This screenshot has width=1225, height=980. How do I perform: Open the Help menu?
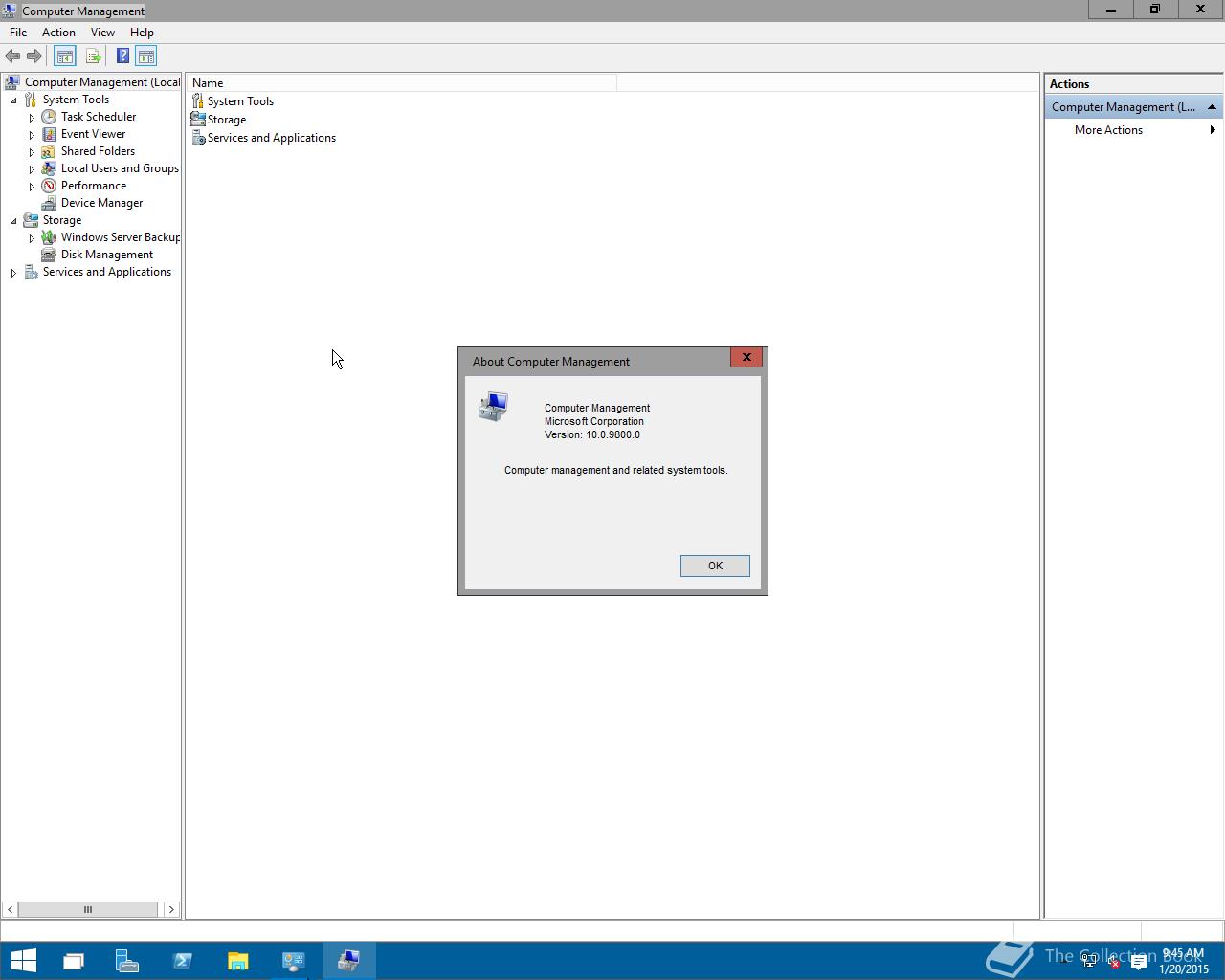pyautogui.click(x=142, y=33)
